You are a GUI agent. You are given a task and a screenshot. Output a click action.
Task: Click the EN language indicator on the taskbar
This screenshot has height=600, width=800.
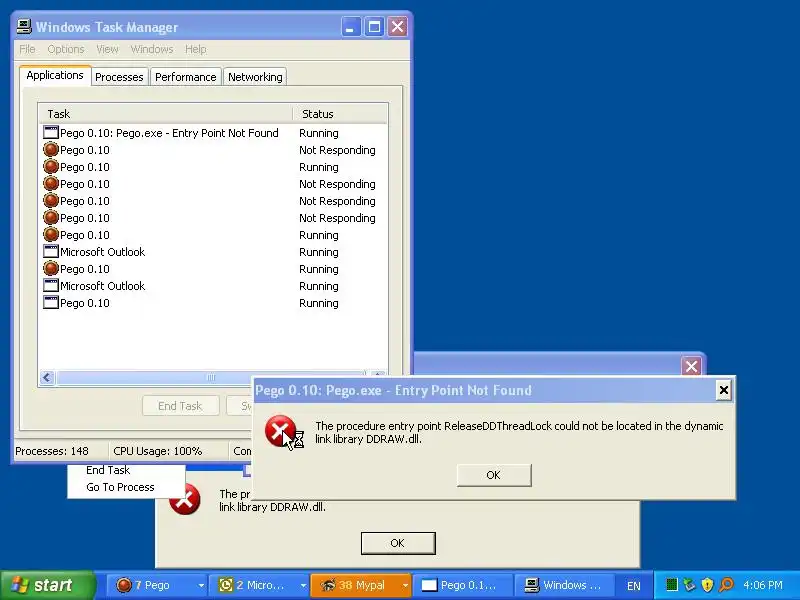coord(634,586)
